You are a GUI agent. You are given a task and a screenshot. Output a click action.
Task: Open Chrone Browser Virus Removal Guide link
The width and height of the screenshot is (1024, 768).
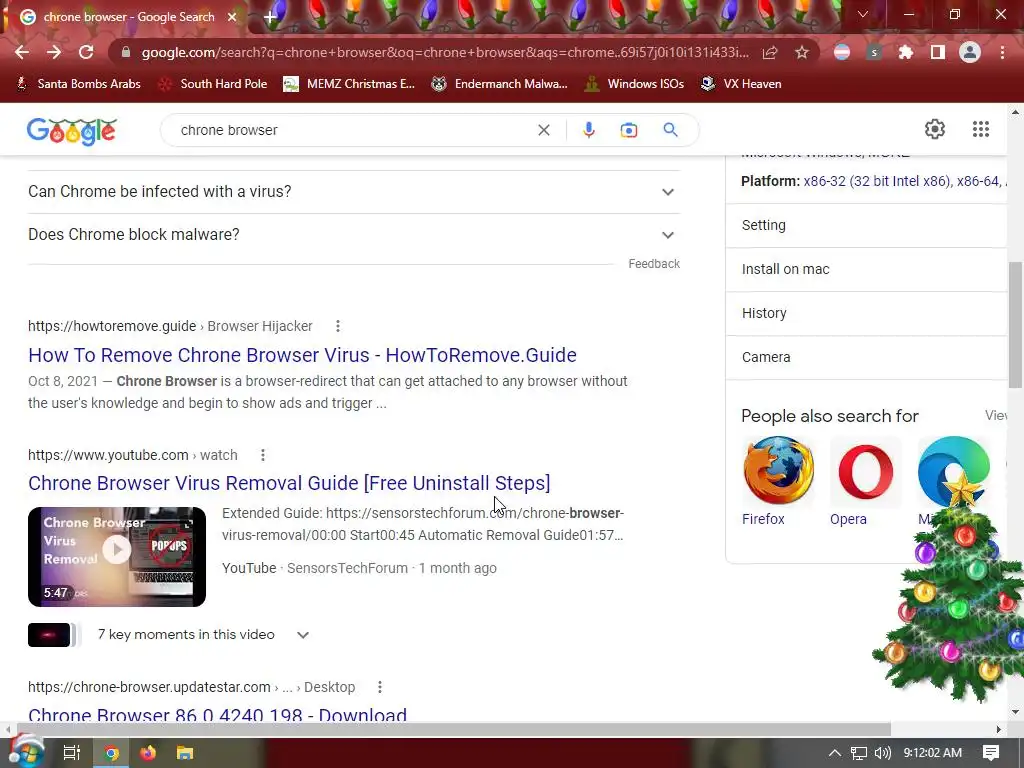(x=289, y=483)
